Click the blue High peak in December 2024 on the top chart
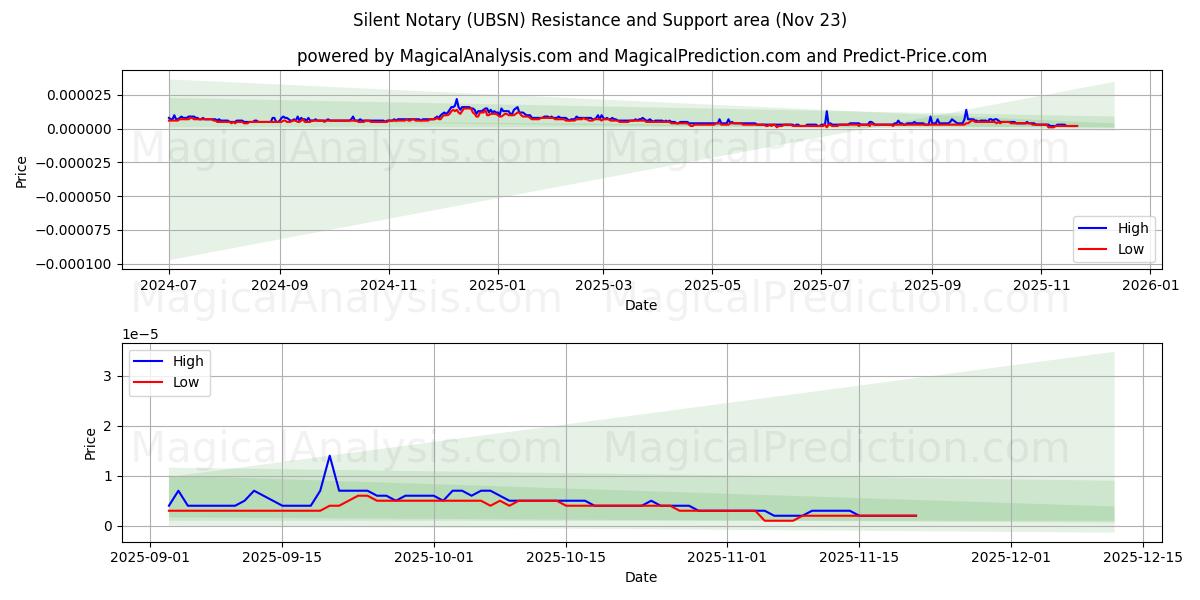Viewport: 1200px width, 600px height. click(x=457, y=100)
